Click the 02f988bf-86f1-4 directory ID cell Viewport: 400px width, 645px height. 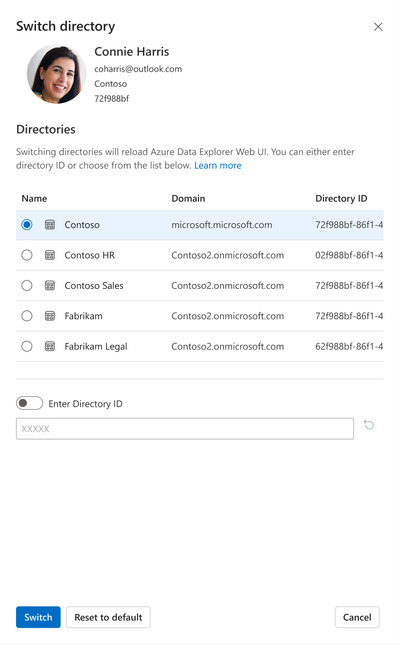tap(349, 255)
